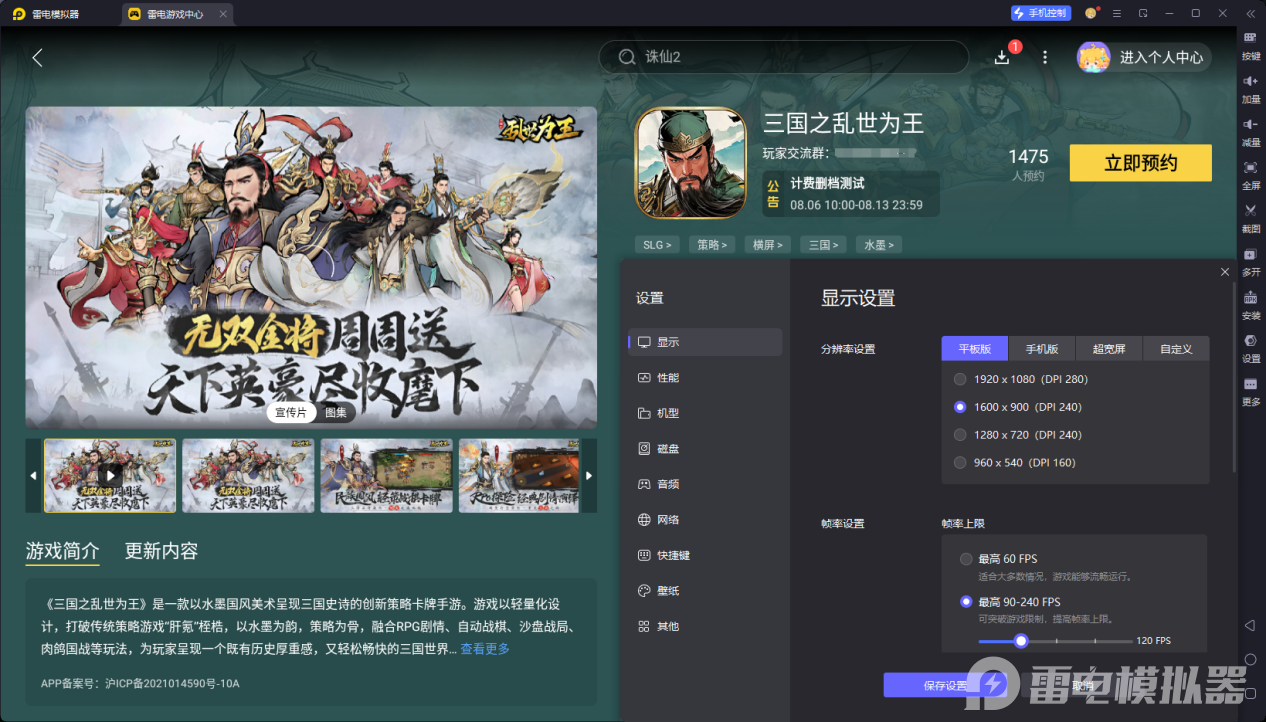Expand the SLG game category tag
1266x722 pixels.
pos(657,244)
